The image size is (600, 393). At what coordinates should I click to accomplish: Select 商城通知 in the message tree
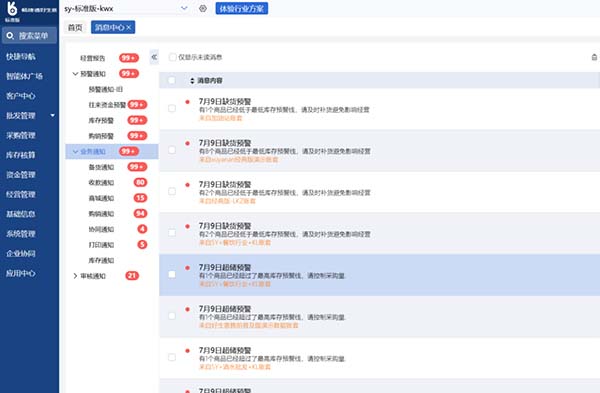(101, 198)
